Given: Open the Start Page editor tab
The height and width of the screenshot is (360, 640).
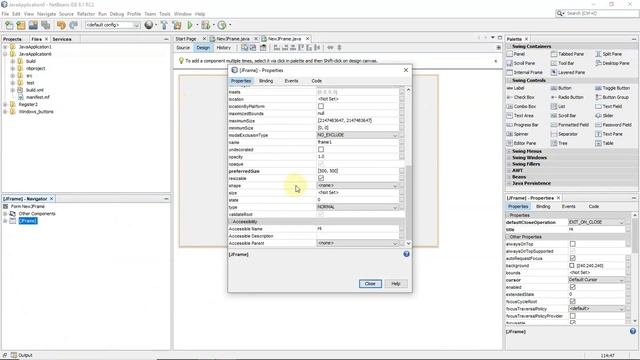Looking at the screenshot, I should (186, 39).
